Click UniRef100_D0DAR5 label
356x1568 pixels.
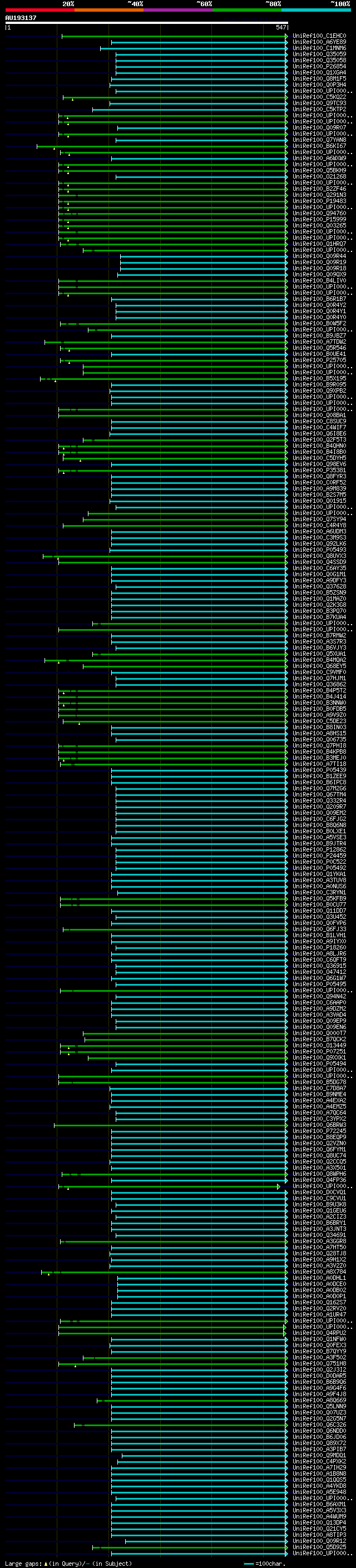click(x=319, y=1376)
